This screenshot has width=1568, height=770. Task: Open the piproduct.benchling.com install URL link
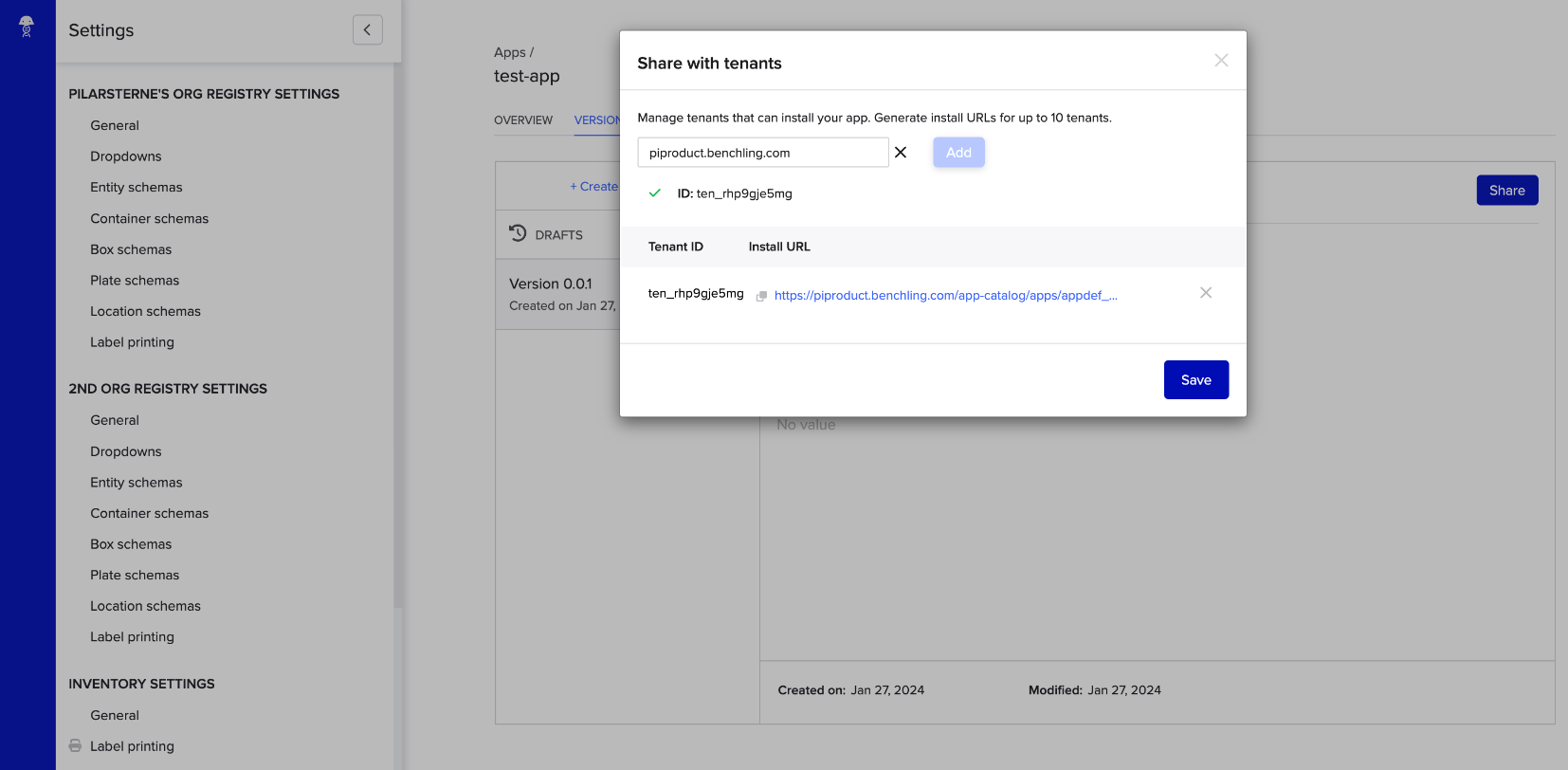(945, 296)
